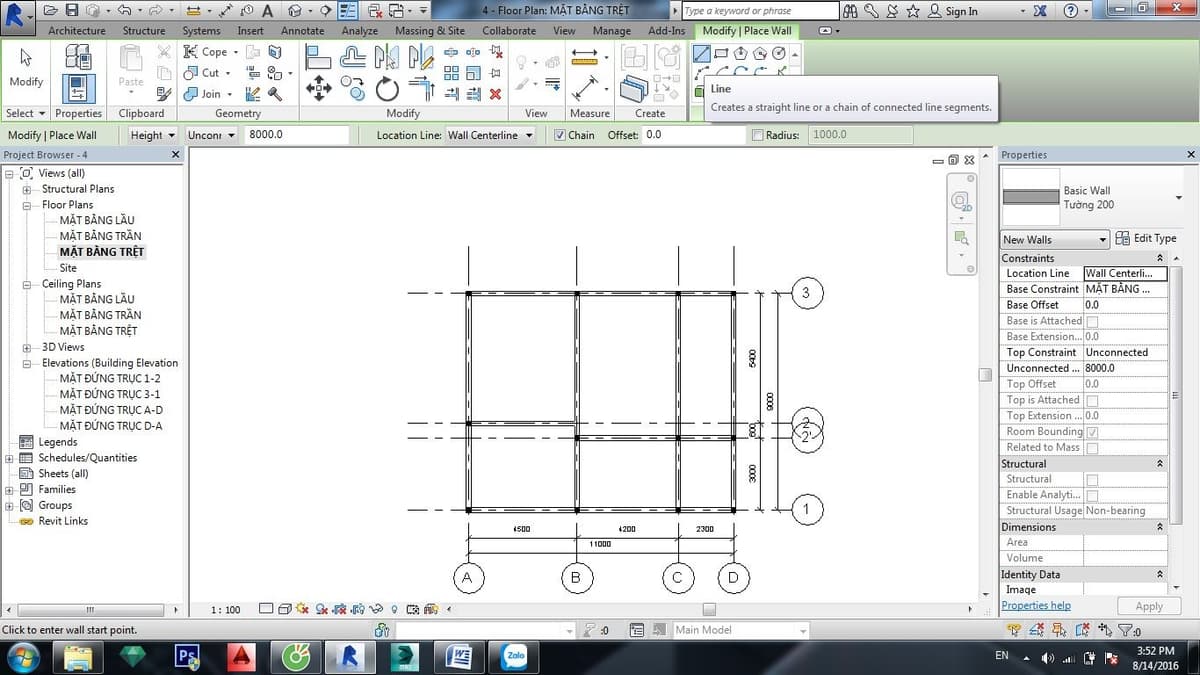Click the Move tool icon
Image resolution: width=1200 pixels, height=675 pixels.
318,89
